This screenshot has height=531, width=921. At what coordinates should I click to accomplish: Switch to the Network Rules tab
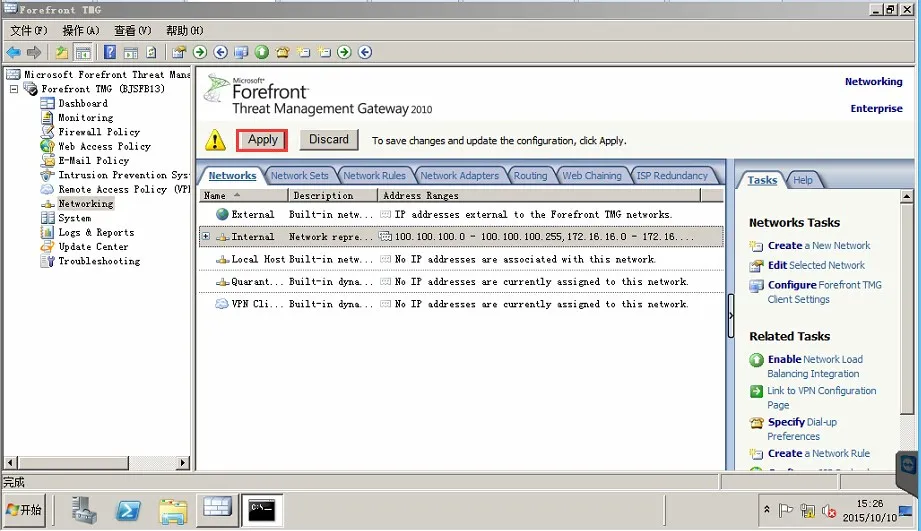(374, 176)
